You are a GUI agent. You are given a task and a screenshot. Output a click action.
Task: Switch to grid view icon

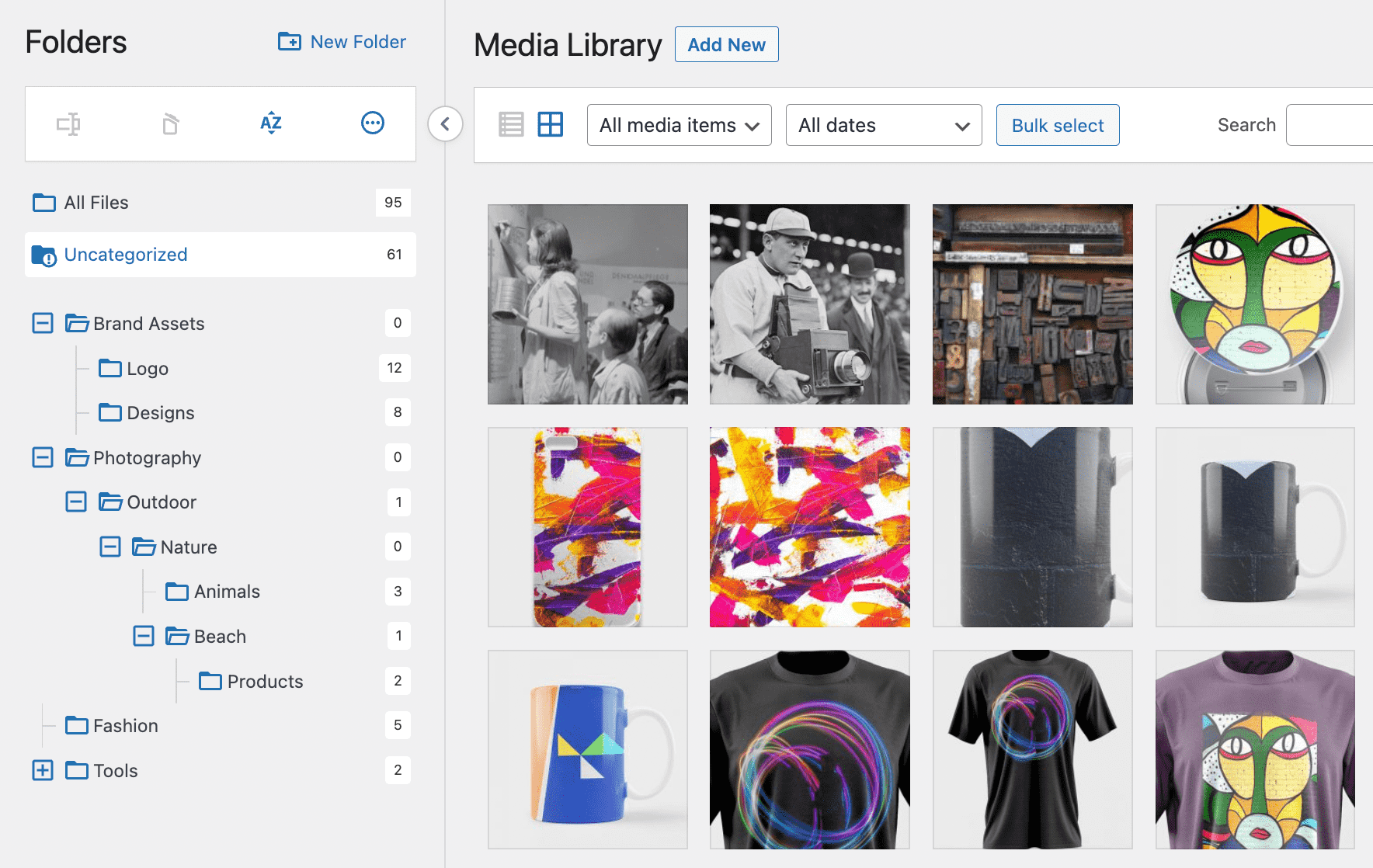point(551,125)
